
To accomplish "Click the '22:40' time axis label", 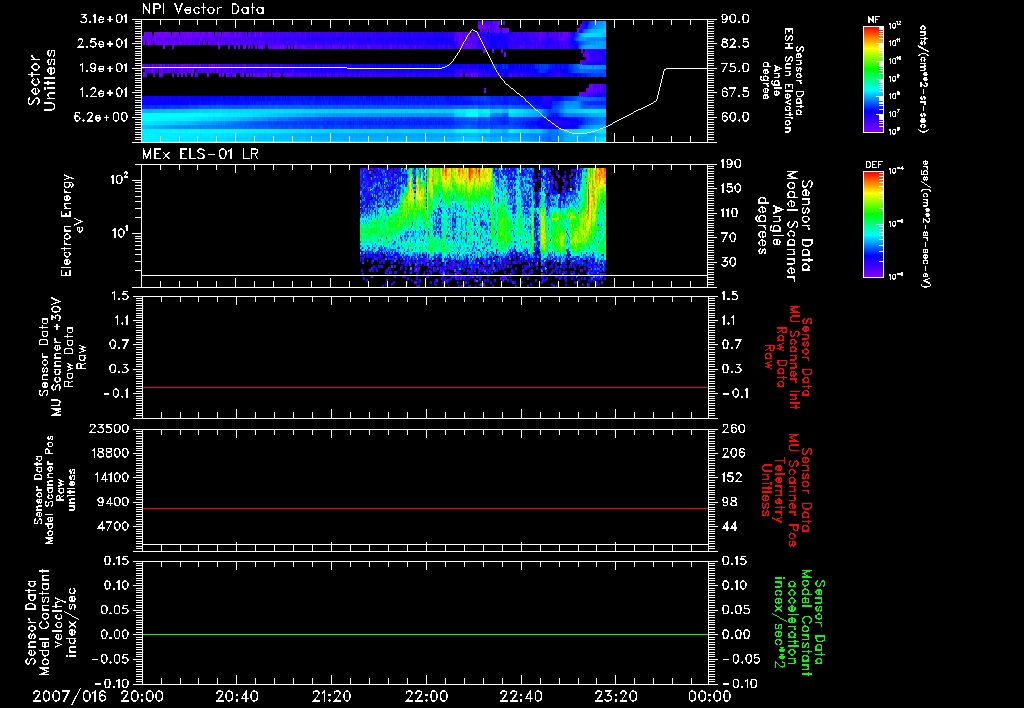I will pos(520,696).
